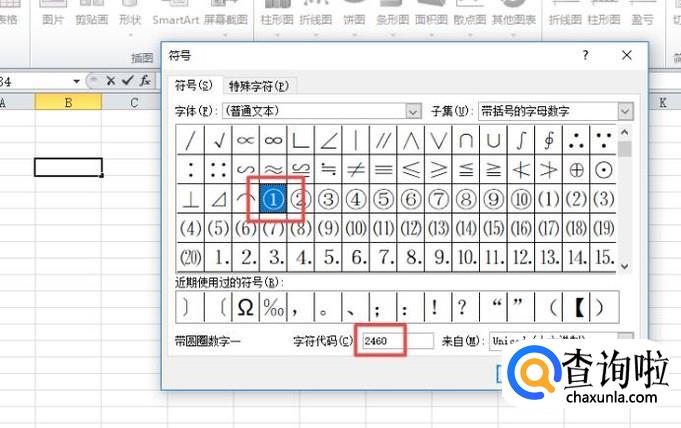Screen dimensions: 681x428
Task: Pick the infinity ∞ symbol
Action: point(273,140)
